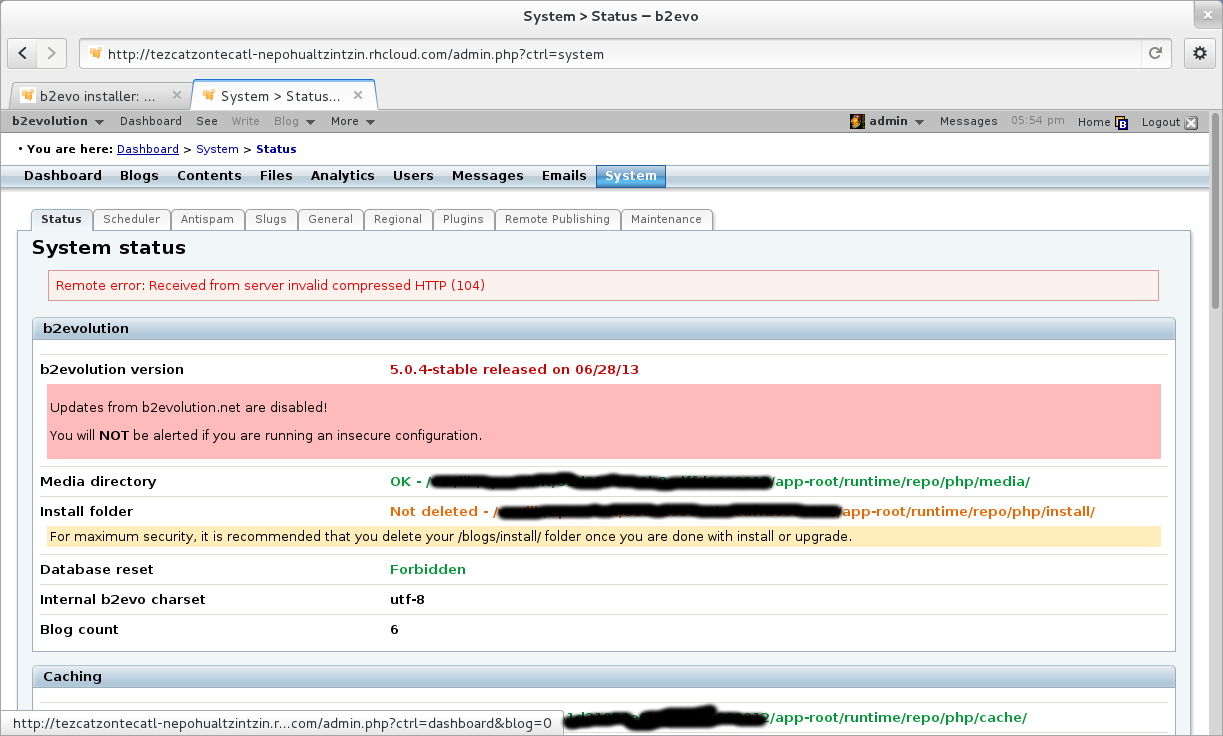Click Write in the top evobar
This screenshot has width=1223, height=736.
tap(245, 121)
